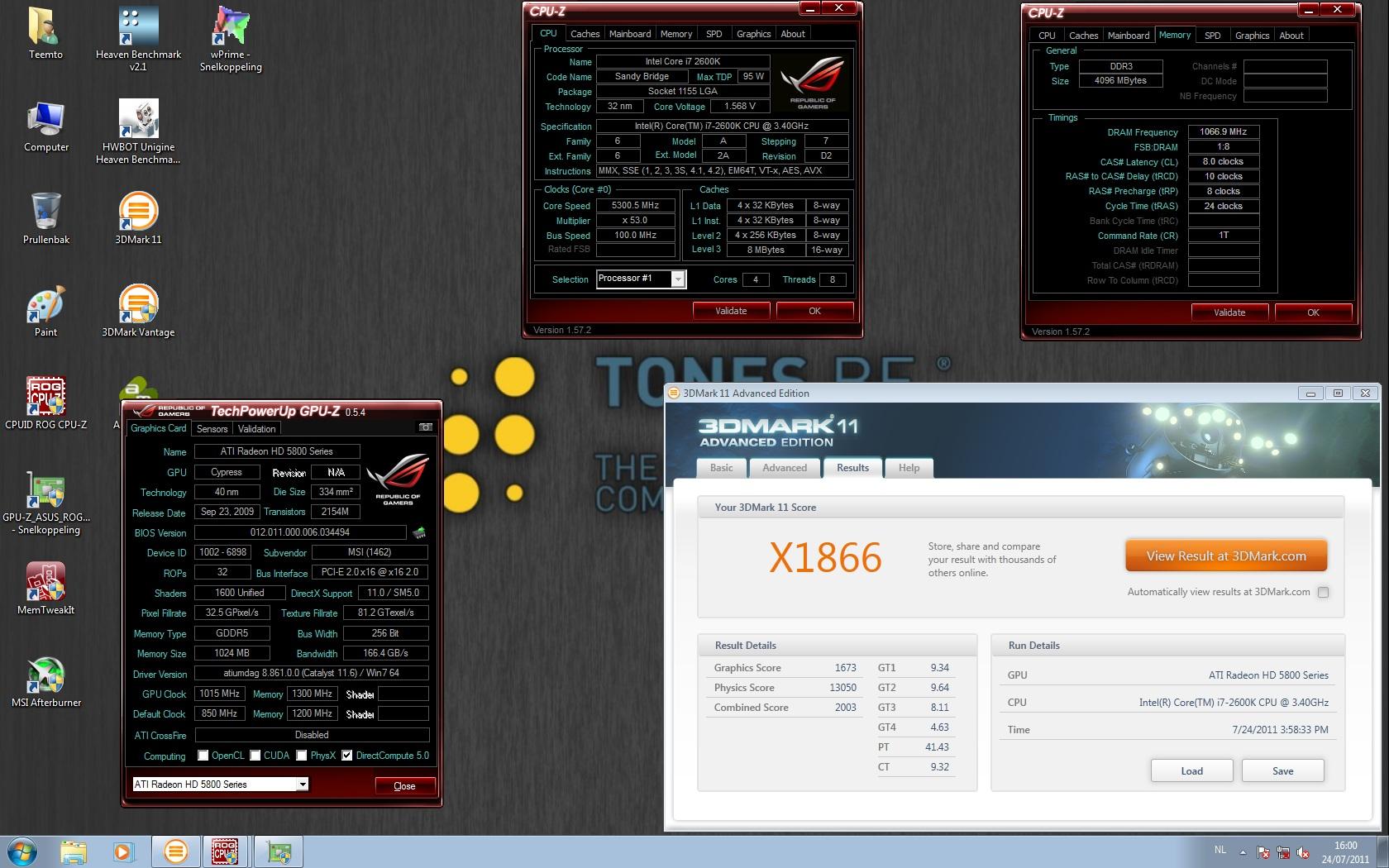This screenshot has height=868, width=1389.
Task: Open the Teemto folder icon on desktop
Action: (45, 33)
